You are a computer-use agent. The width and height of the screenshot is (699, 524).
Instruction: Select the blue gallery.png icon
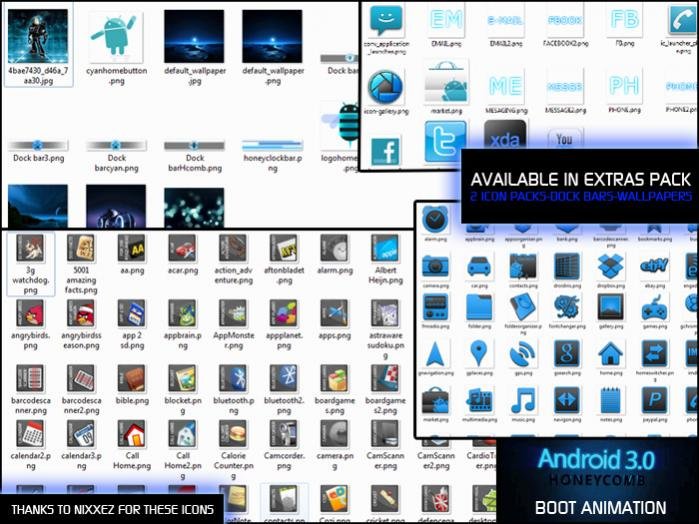[611, 307]
